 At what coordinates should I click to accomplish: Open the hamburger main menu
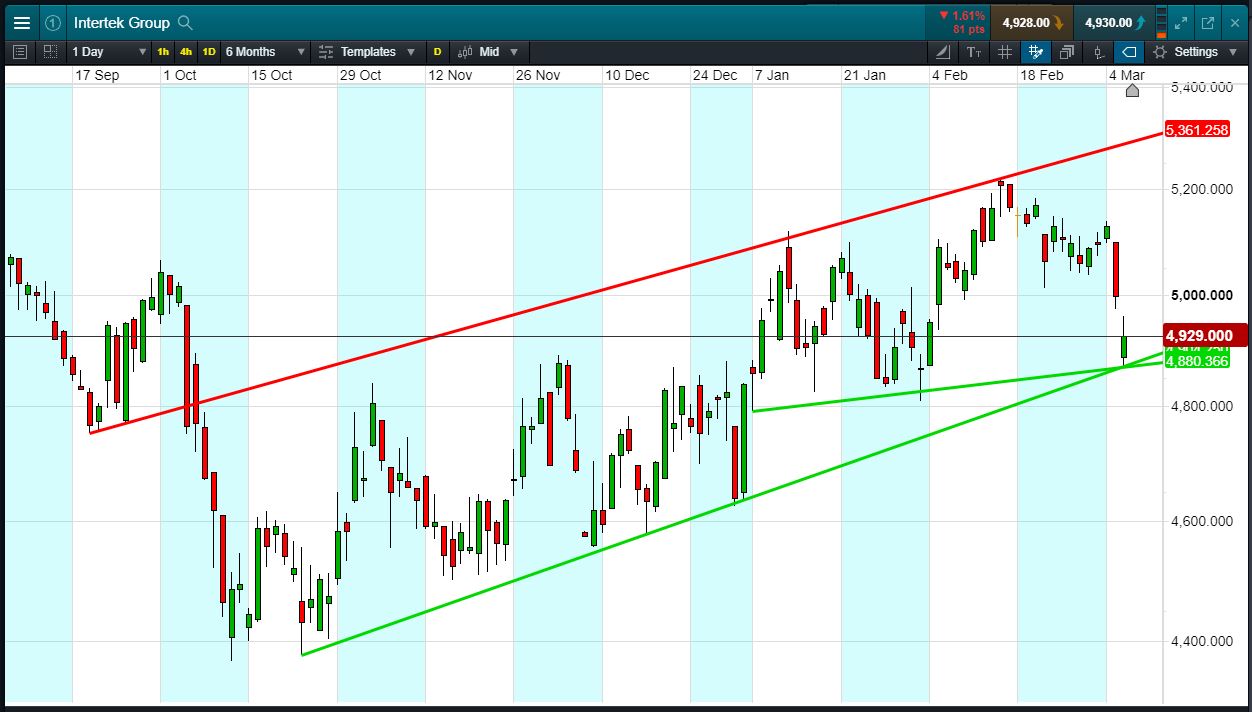pyautogui.click(x=22, y=22)
